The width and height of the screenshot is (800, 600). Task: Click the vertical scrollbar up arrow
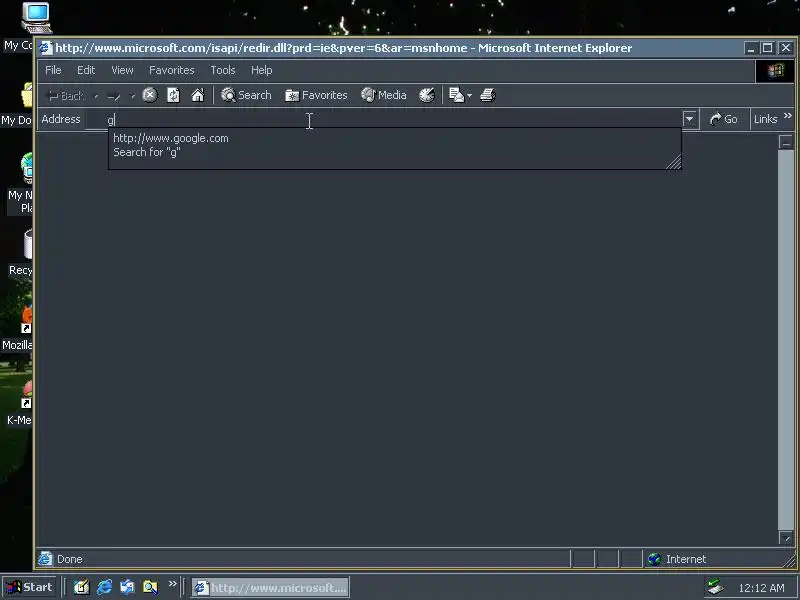786,141
